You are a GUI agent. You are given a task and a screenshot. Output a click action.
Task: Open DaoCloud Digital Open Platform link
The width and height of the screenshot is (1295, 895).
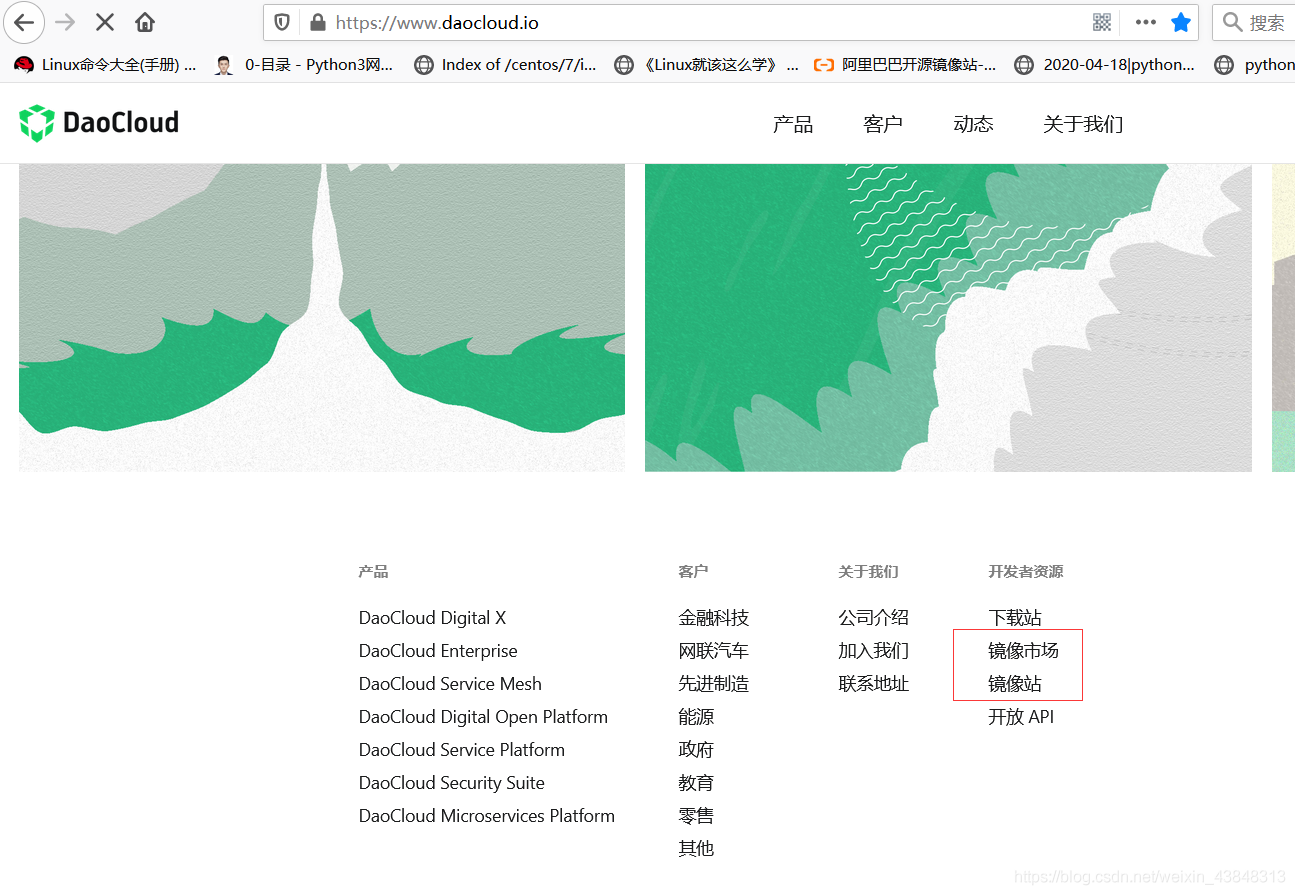(483, 717)
